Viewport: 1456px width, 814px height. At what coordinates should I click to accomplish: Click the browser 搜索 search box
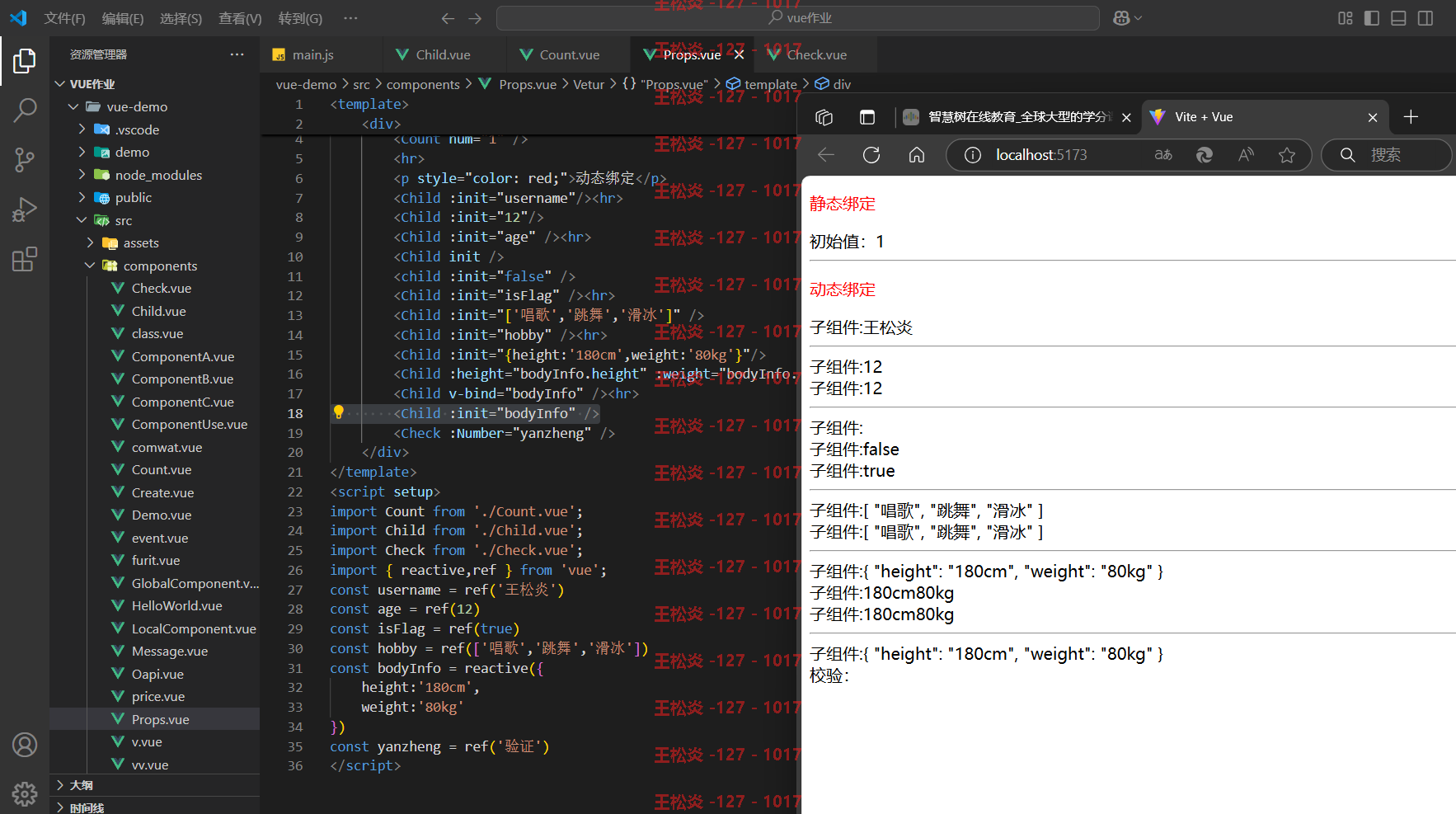1387,155
